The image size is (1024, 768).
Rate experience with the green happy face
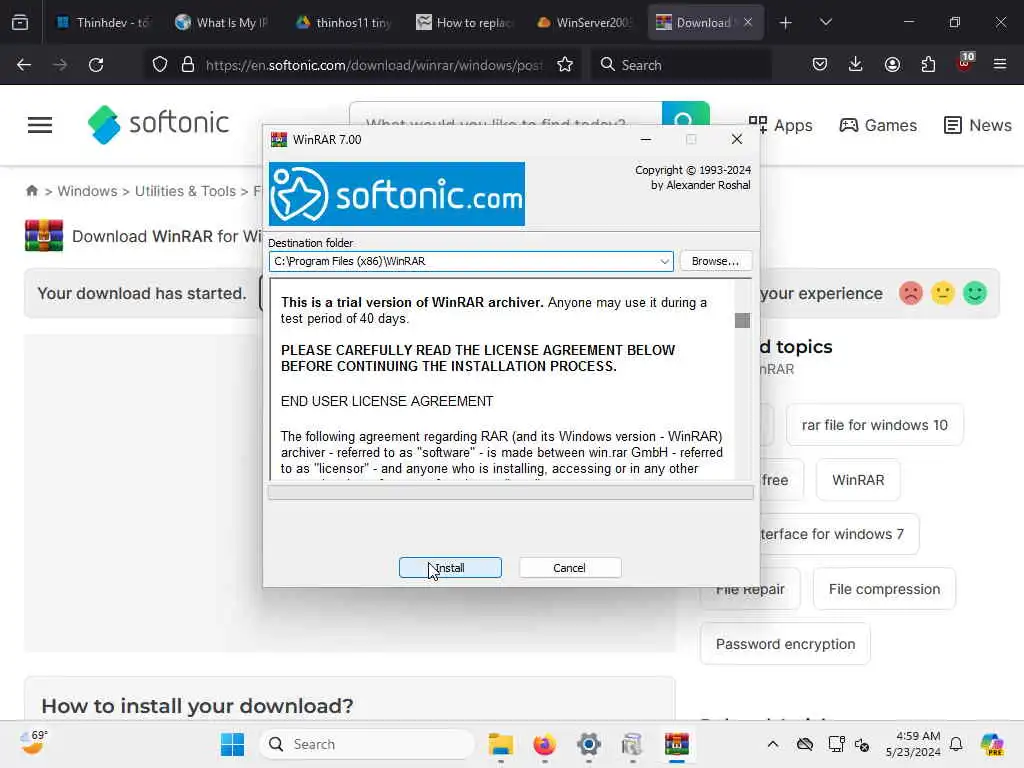point(974,293)
